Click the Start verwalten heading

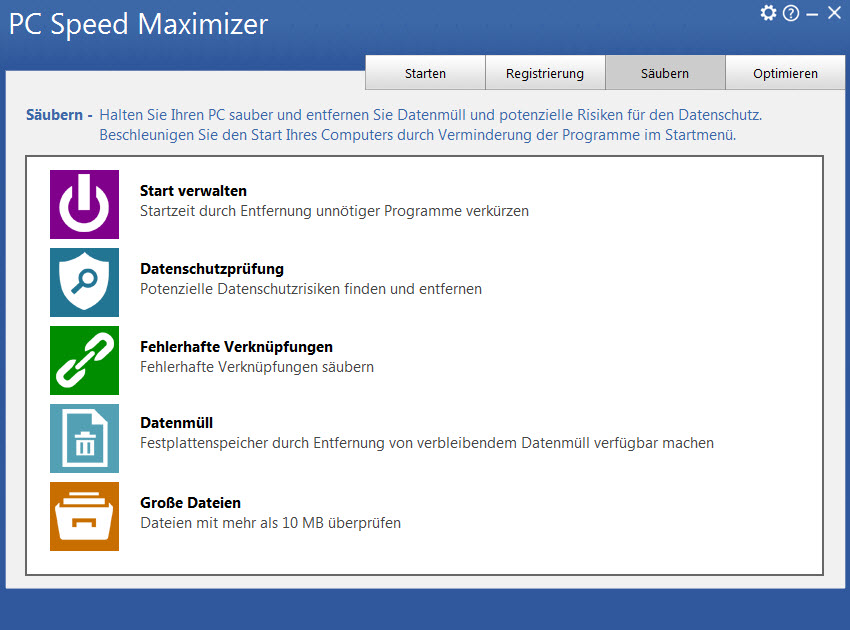tap(194, 191)
